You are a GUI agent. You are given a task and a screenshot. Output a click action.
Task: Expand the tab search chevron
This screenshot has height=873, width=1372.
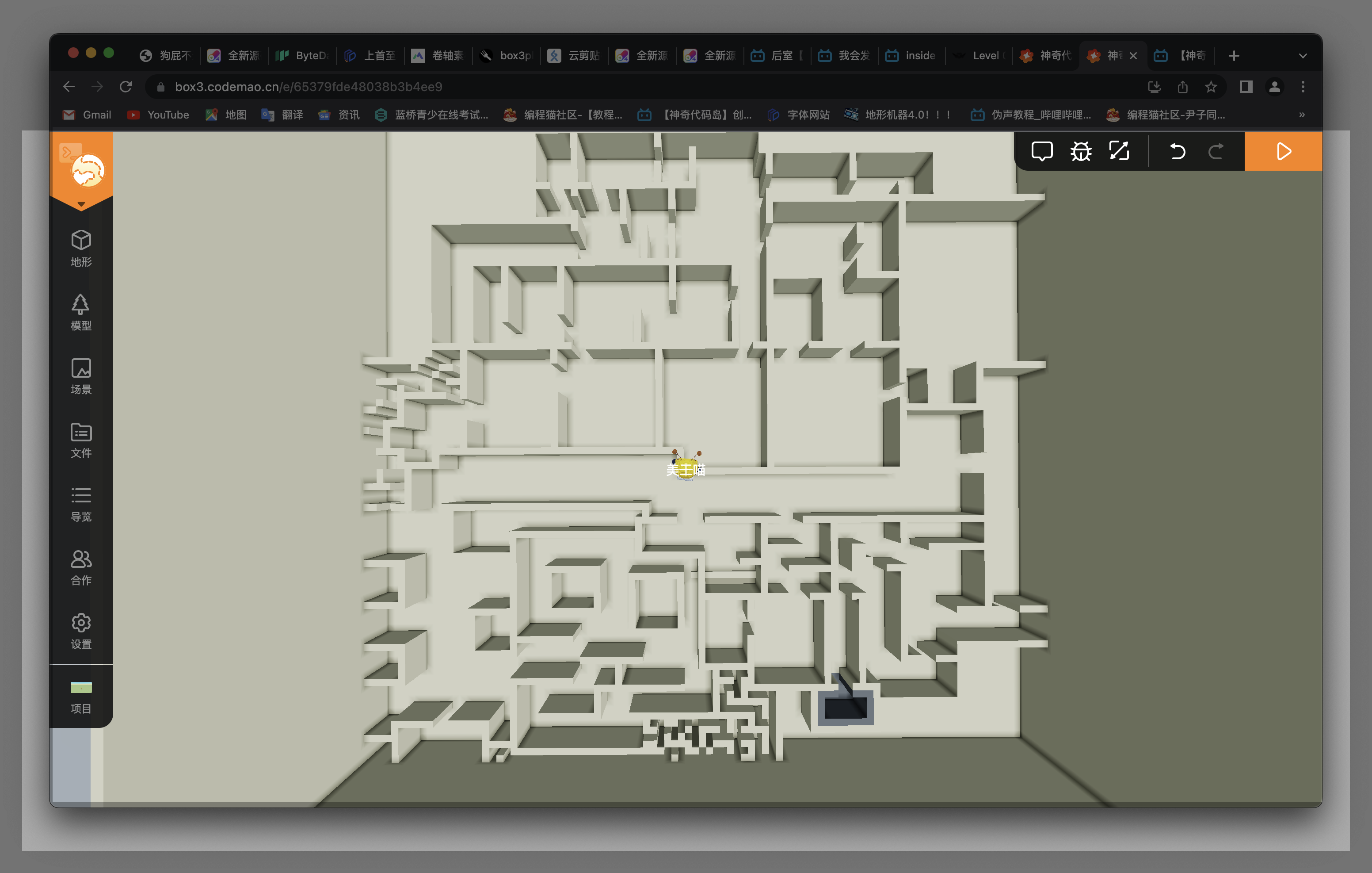1303,56
